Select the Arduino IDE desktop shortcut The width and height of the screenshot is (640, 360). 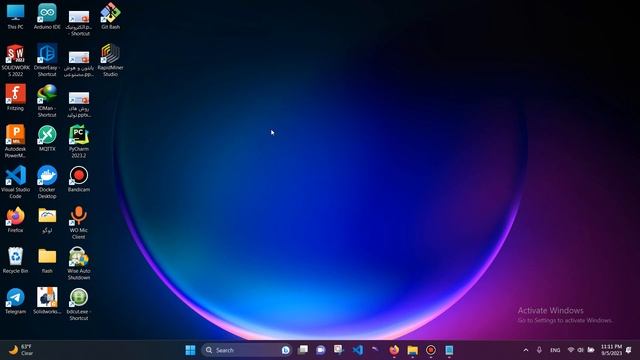point(47,16)
